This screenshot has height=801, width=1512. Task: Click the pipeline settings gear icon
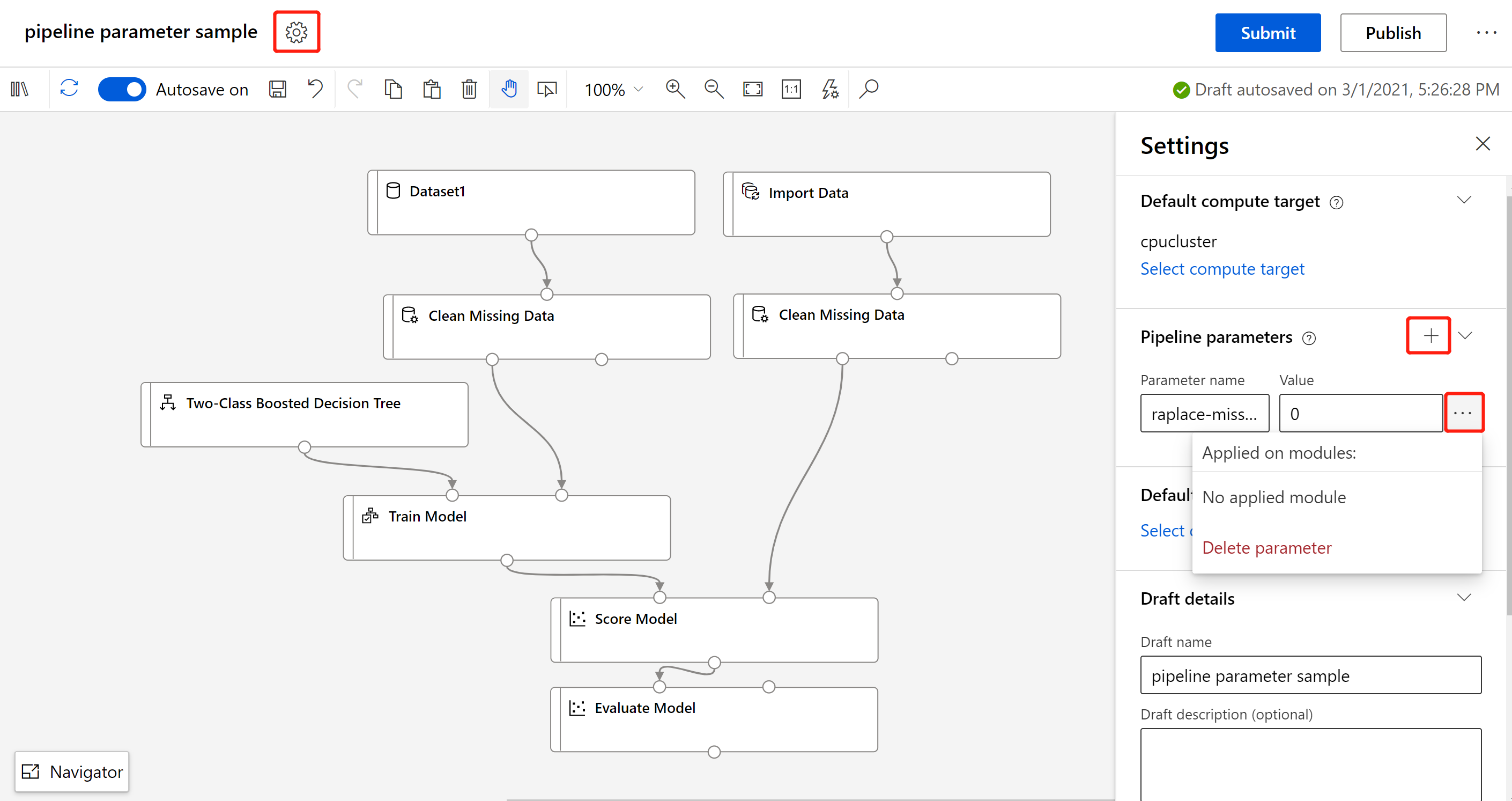(x=297, y=32)
